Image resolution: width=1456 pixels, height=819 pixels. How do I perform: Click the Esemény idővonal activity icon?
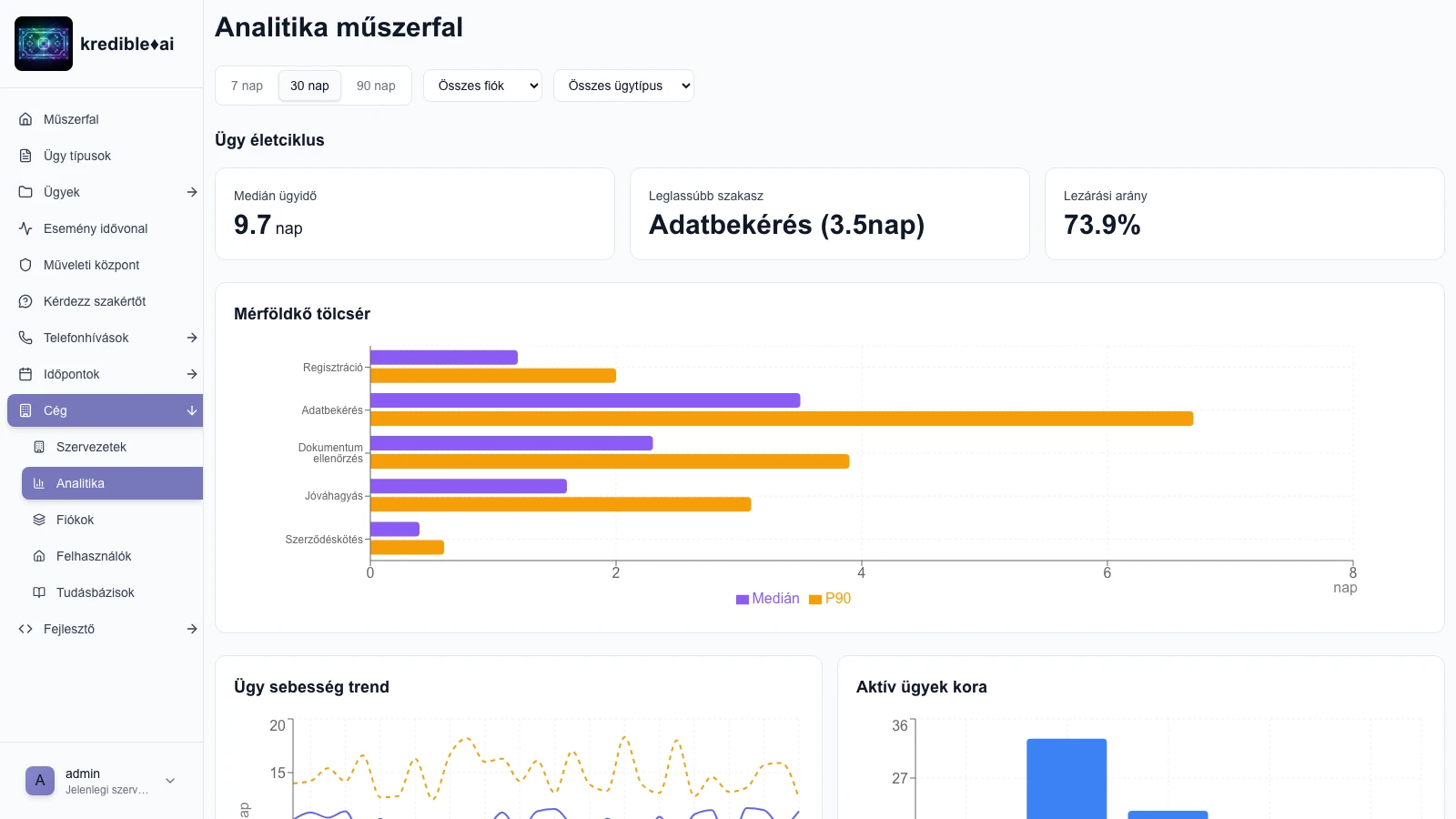[x=25, y=228]
